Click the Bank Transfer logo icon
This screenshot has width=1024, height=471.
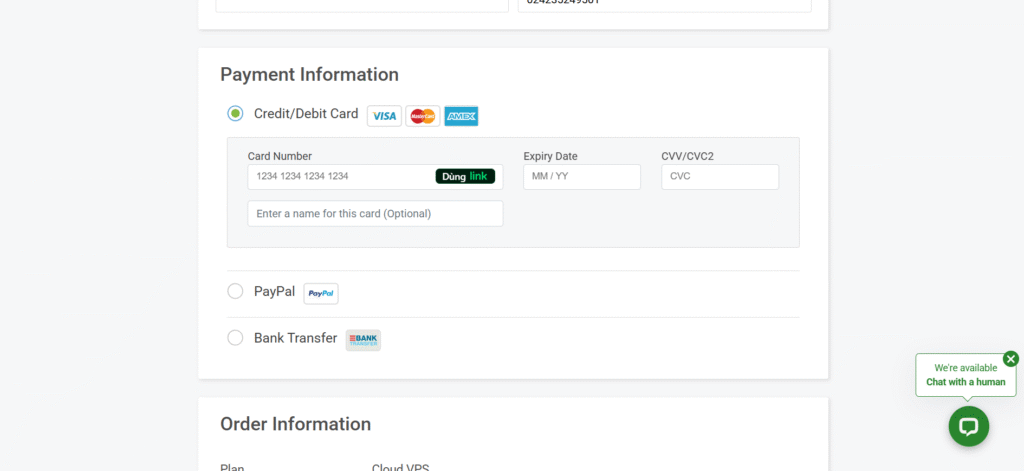tap(363, 340)
